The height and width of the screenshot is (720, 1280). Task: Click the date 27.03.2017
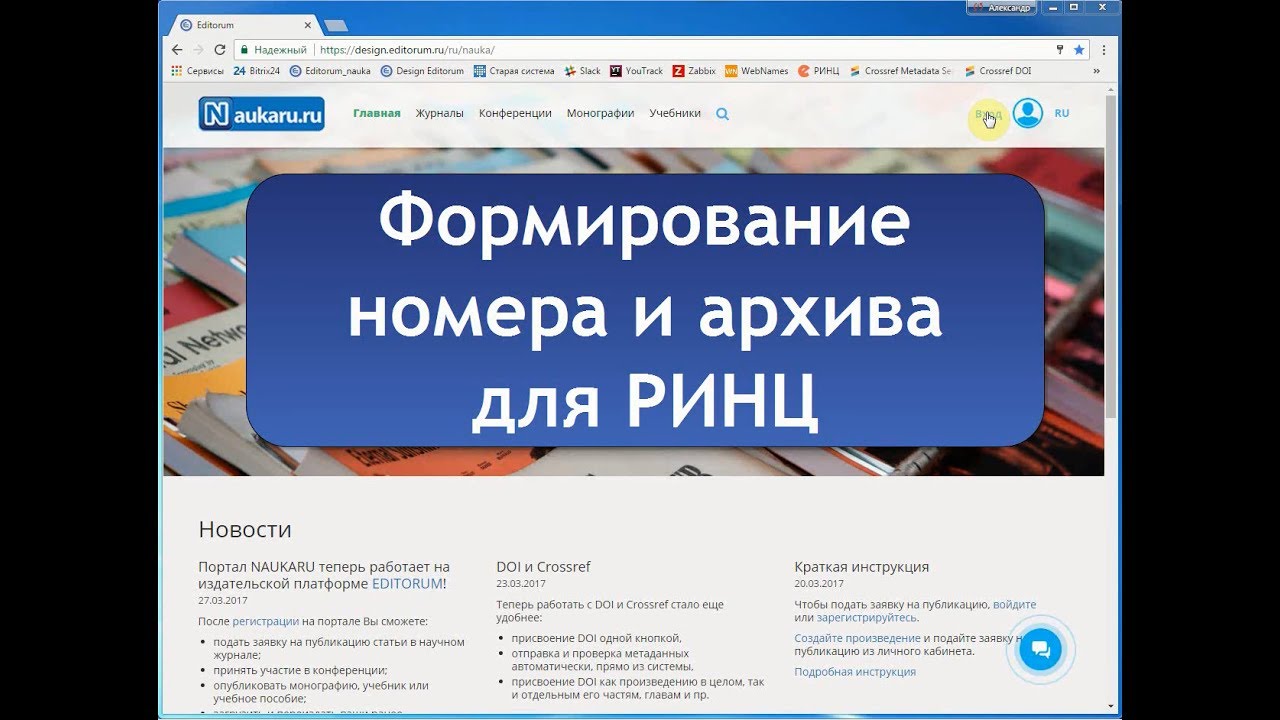[x=222, y=600]
